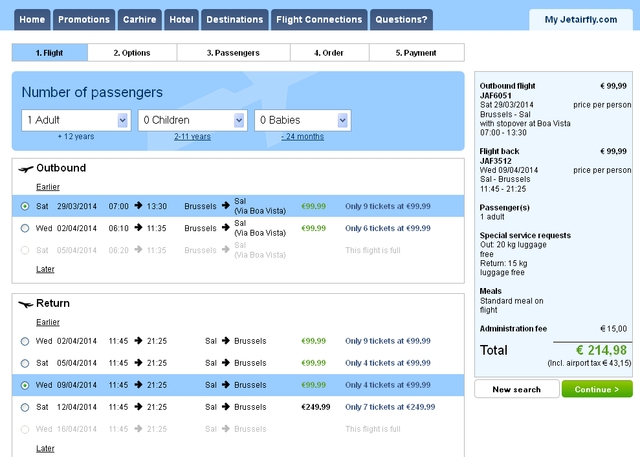Select return flight Wed 02/04/2014 radio

pos(25,342)
